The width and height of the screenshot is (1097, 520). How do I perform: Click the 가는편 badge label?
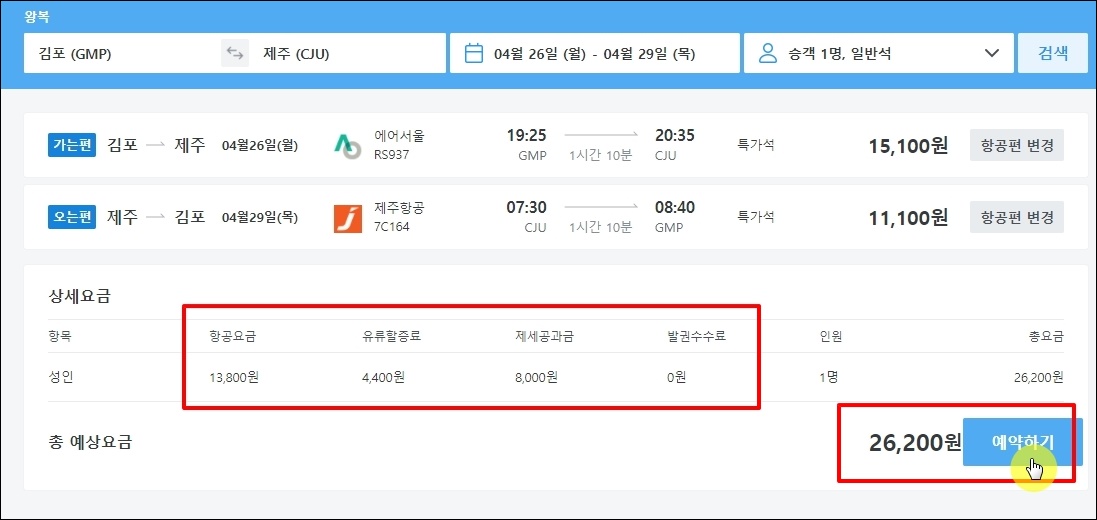point(72,146)
